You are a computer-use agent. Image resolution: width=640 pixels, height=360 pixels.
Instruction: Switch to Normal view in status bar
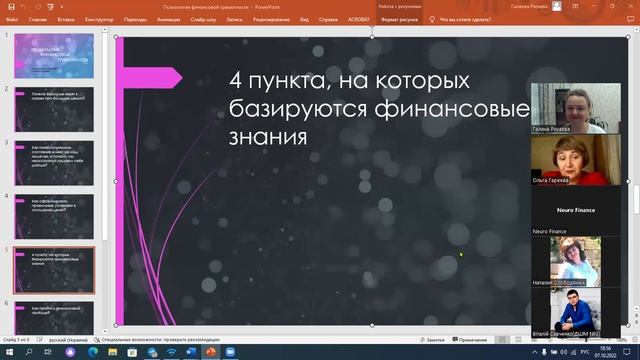point(502,340)
